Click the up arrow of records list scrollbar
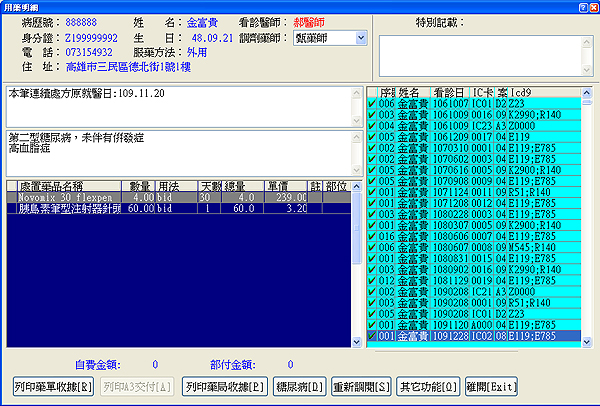The height and width of the screenshot is (406, 600). [x=588, y=91]
